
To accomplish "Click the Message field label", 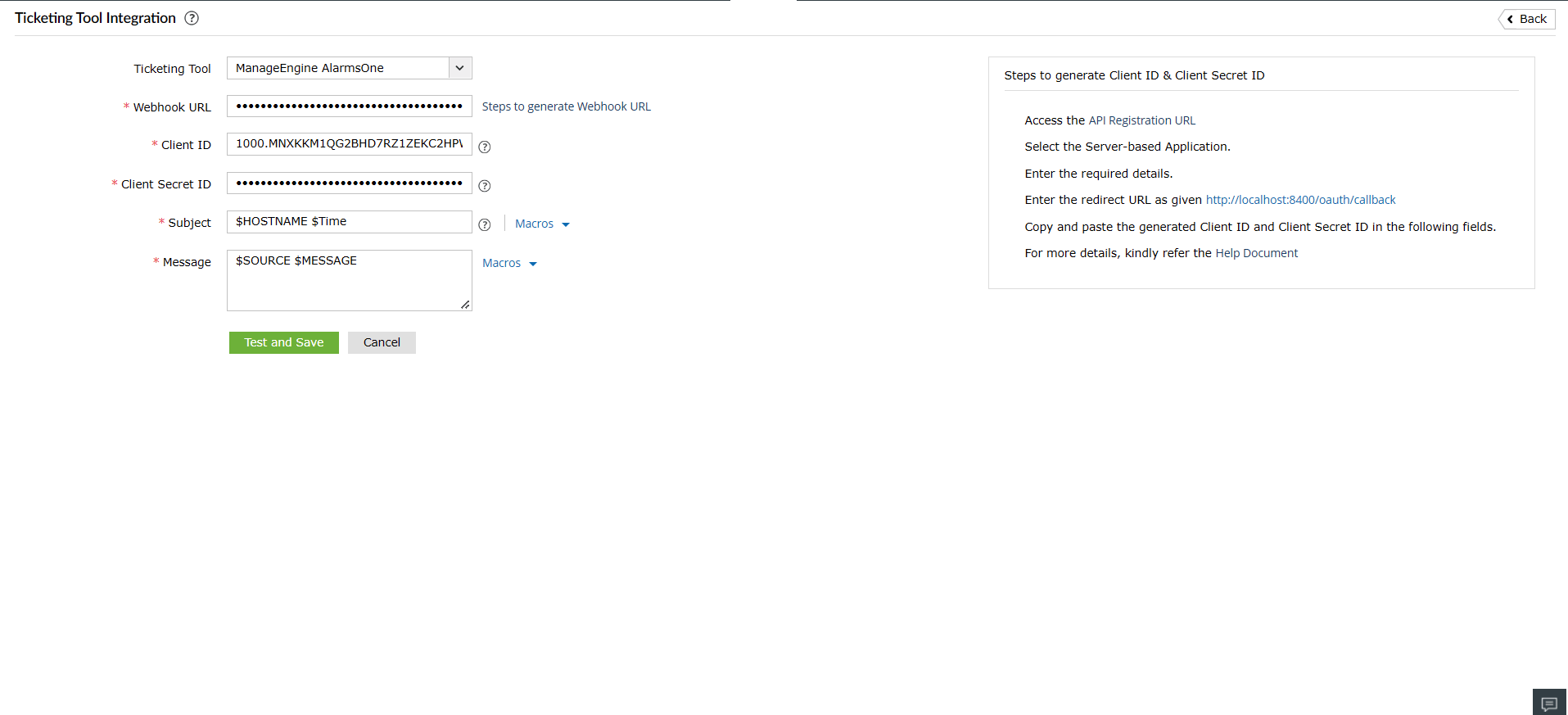I will coord(187,262).
